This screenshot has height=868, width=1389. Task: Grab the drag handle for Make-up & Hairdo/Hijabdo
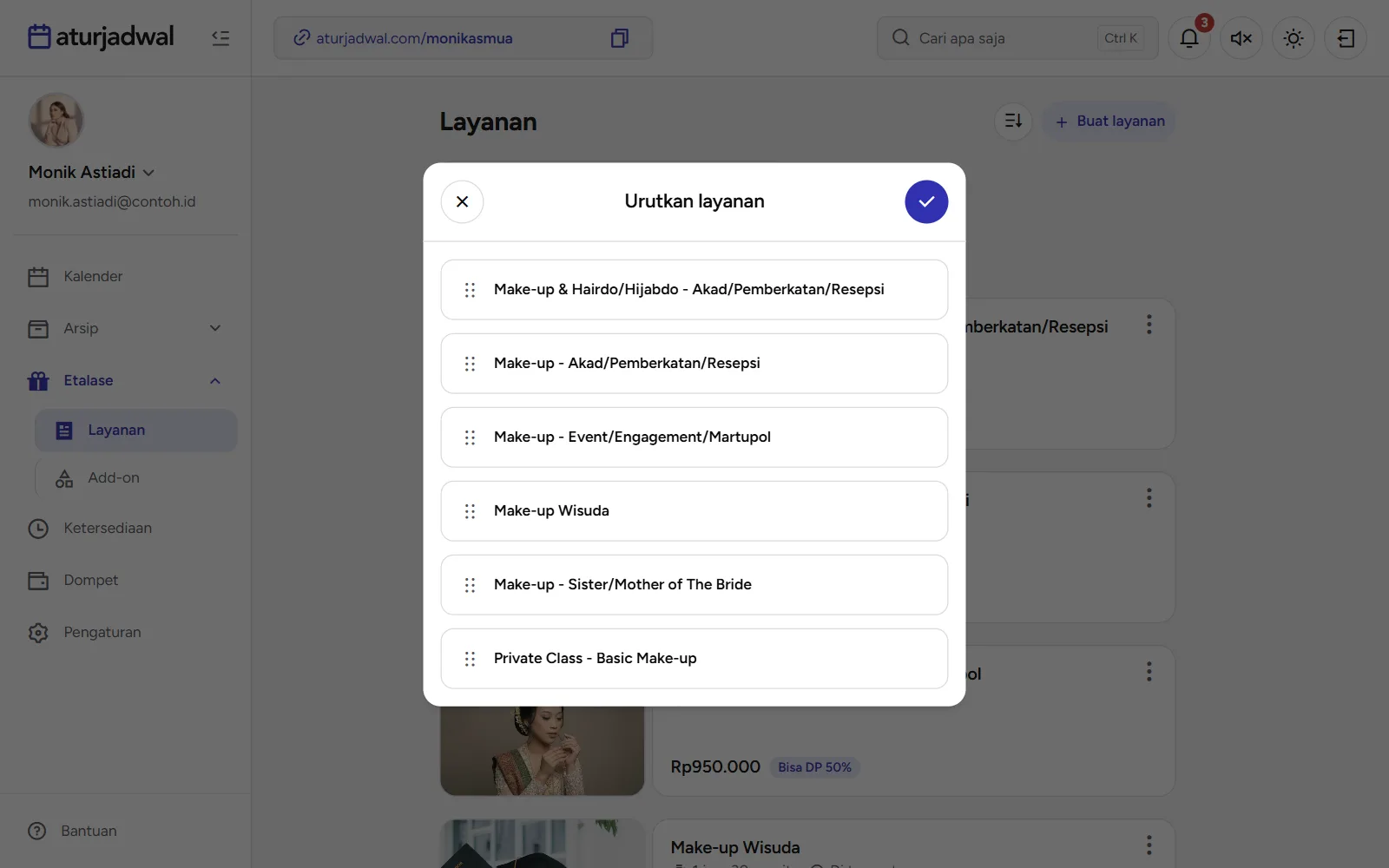[x=470, y=290]
